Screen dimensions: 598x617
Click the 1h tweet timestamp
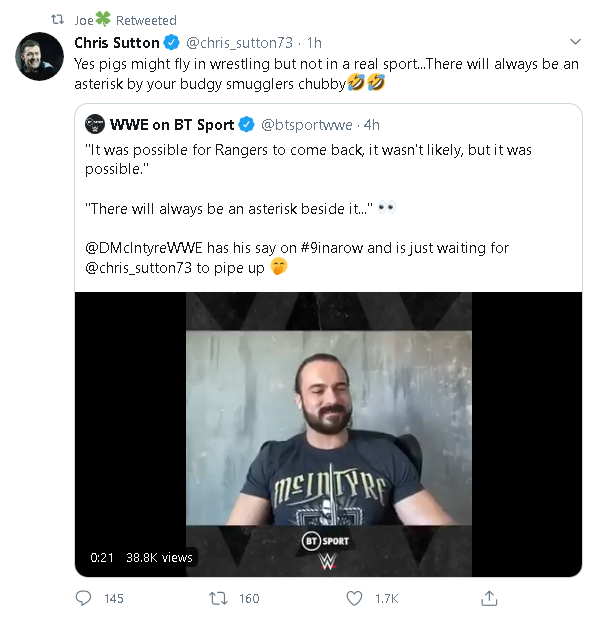(314, 42)
